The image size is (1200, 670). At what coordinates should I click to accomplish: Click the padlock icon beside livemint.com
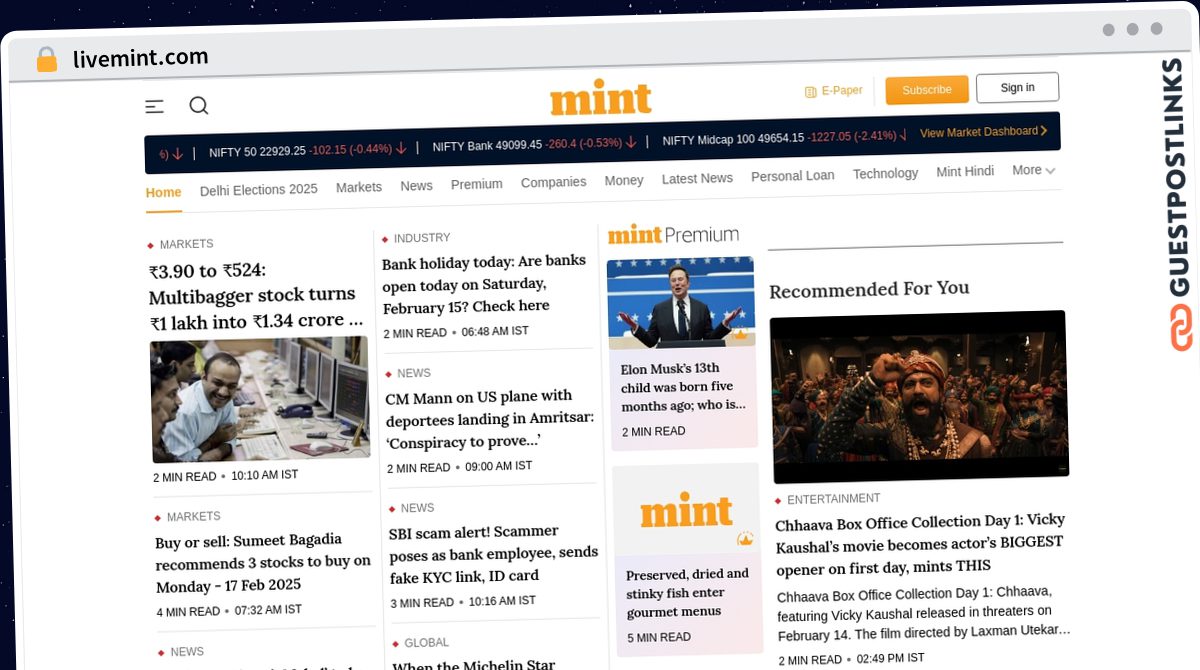[46, 60]
